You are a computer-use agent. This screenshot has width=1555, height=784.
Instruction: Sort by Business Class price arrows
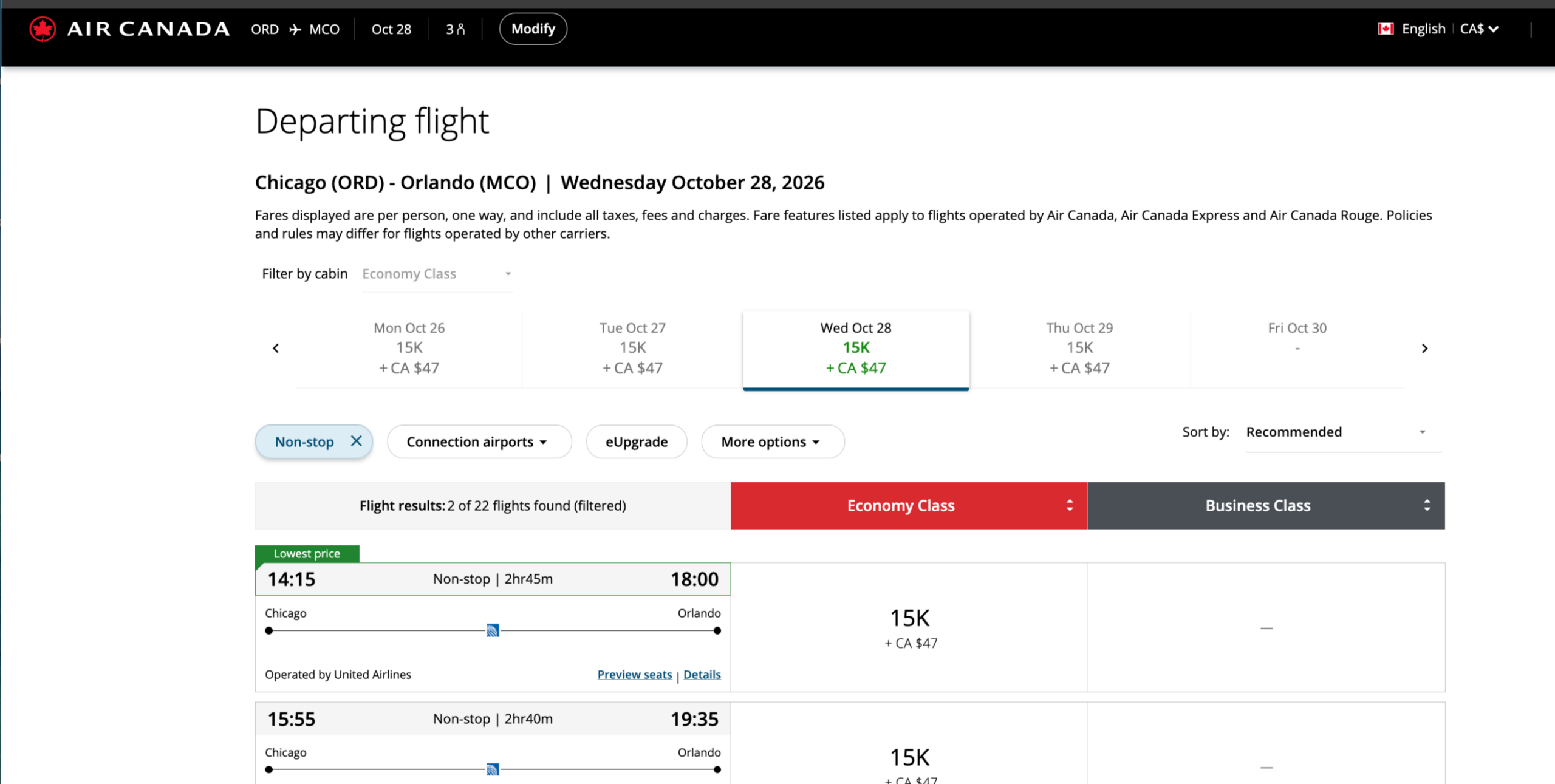pos(1427,506)
